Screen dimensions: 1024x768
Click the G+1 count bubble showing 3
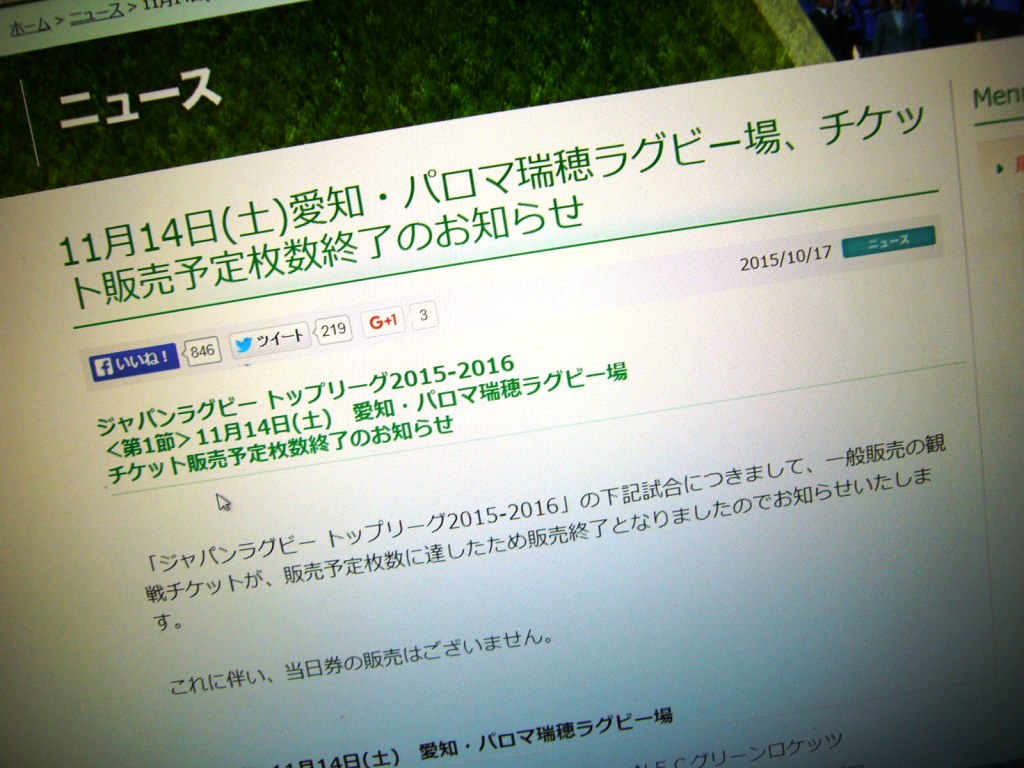[x=423, y=316]
